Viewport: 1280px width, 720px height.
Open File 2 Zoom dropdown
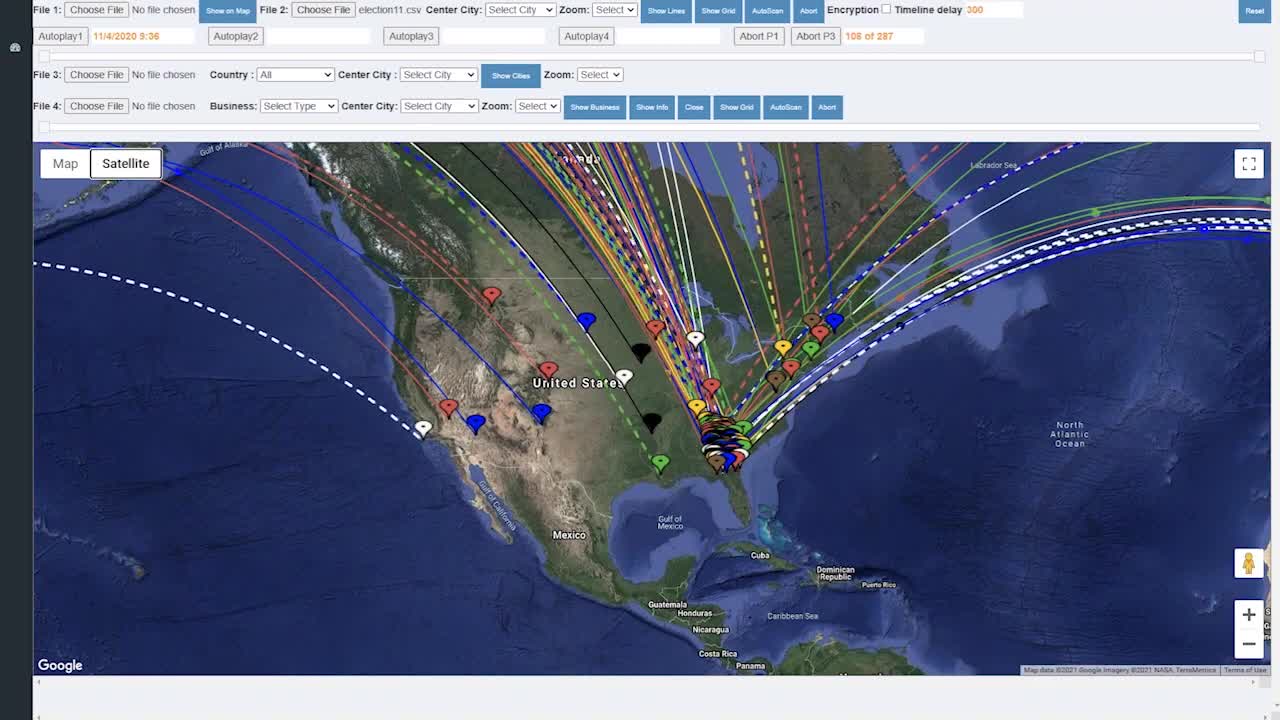(x=615, y=10)
